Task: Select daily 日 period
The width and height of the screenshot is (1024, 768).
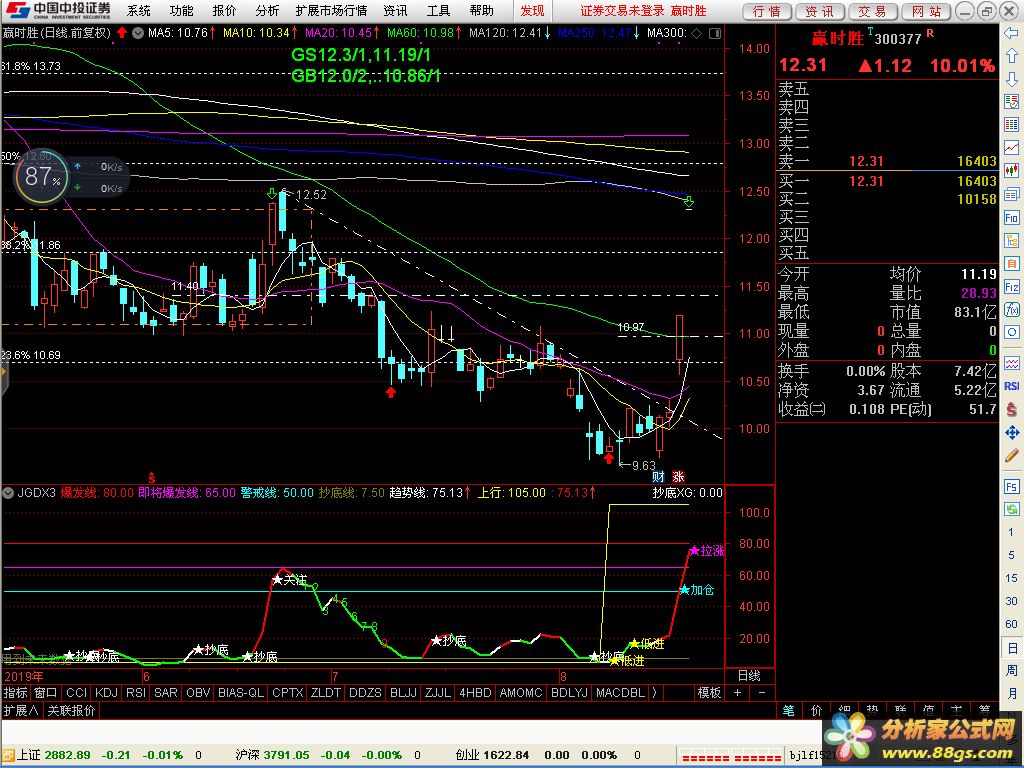Action: (1011, 648)
